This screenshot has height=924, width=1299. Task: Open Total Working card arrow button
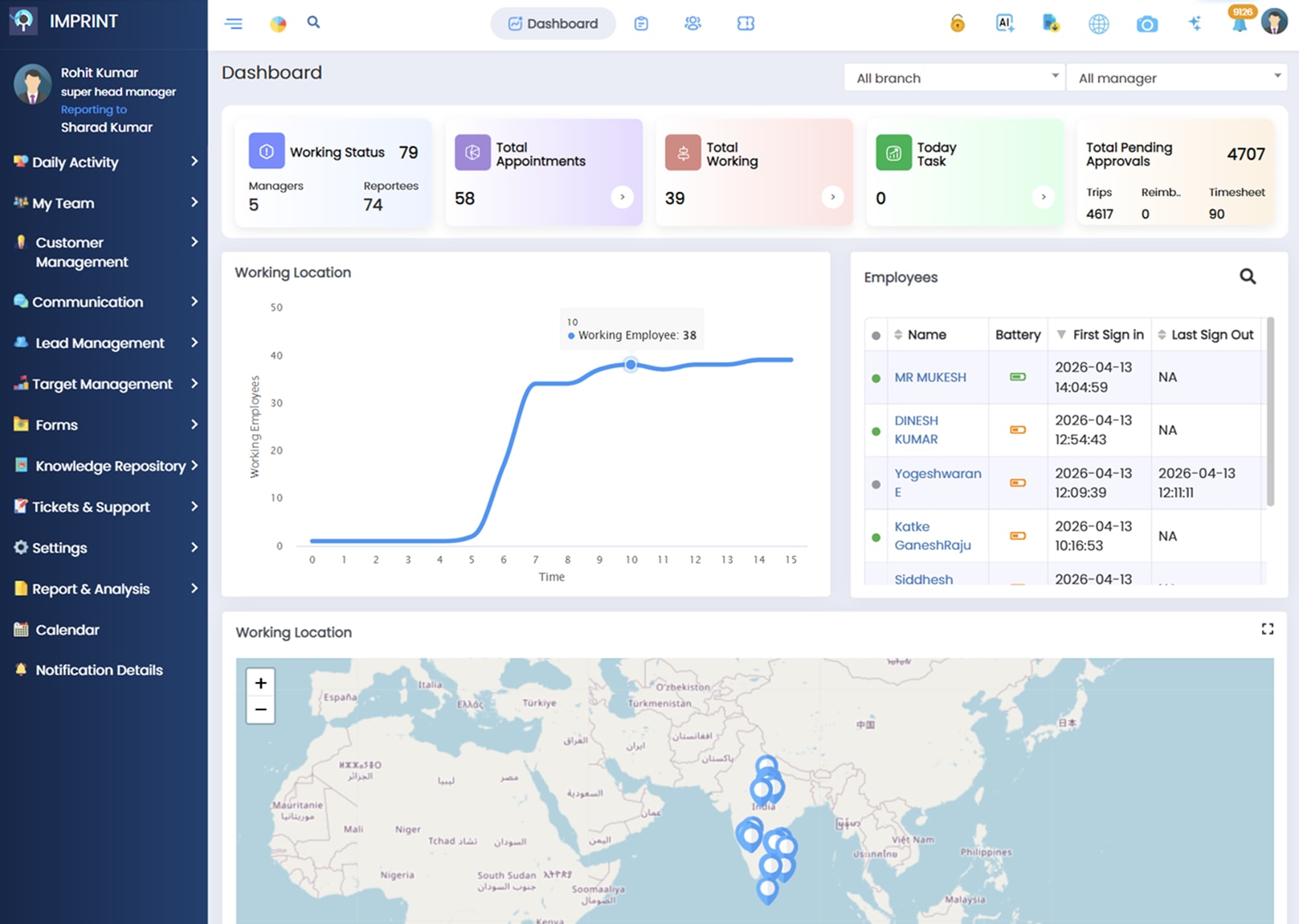coord(832,197)
